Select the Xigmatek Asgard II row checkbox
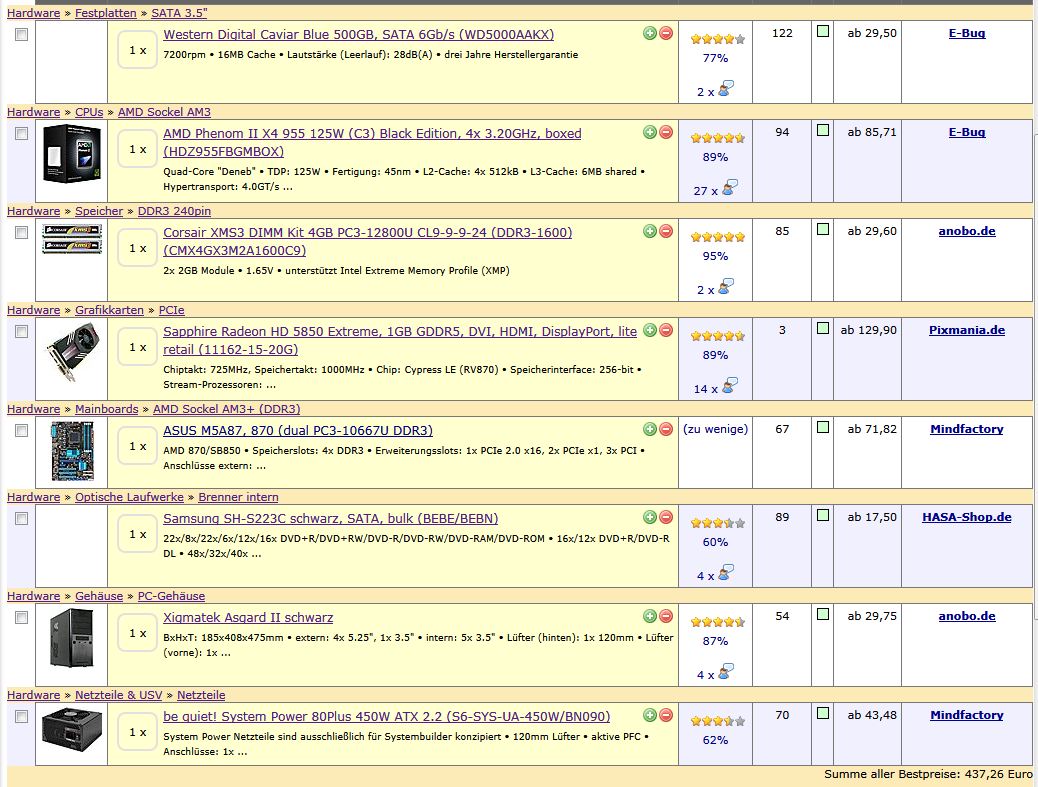 tap(22, 618)
